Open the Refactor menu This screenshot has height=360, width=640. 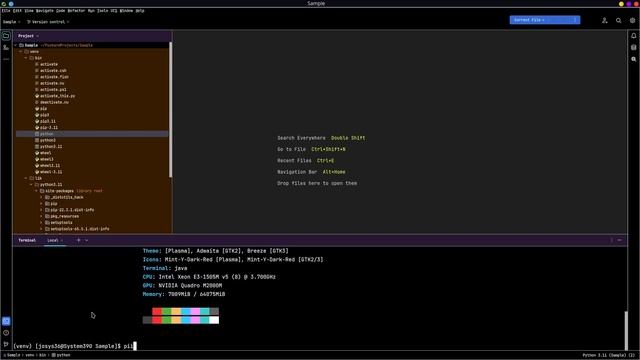click(x=76, y=11)
